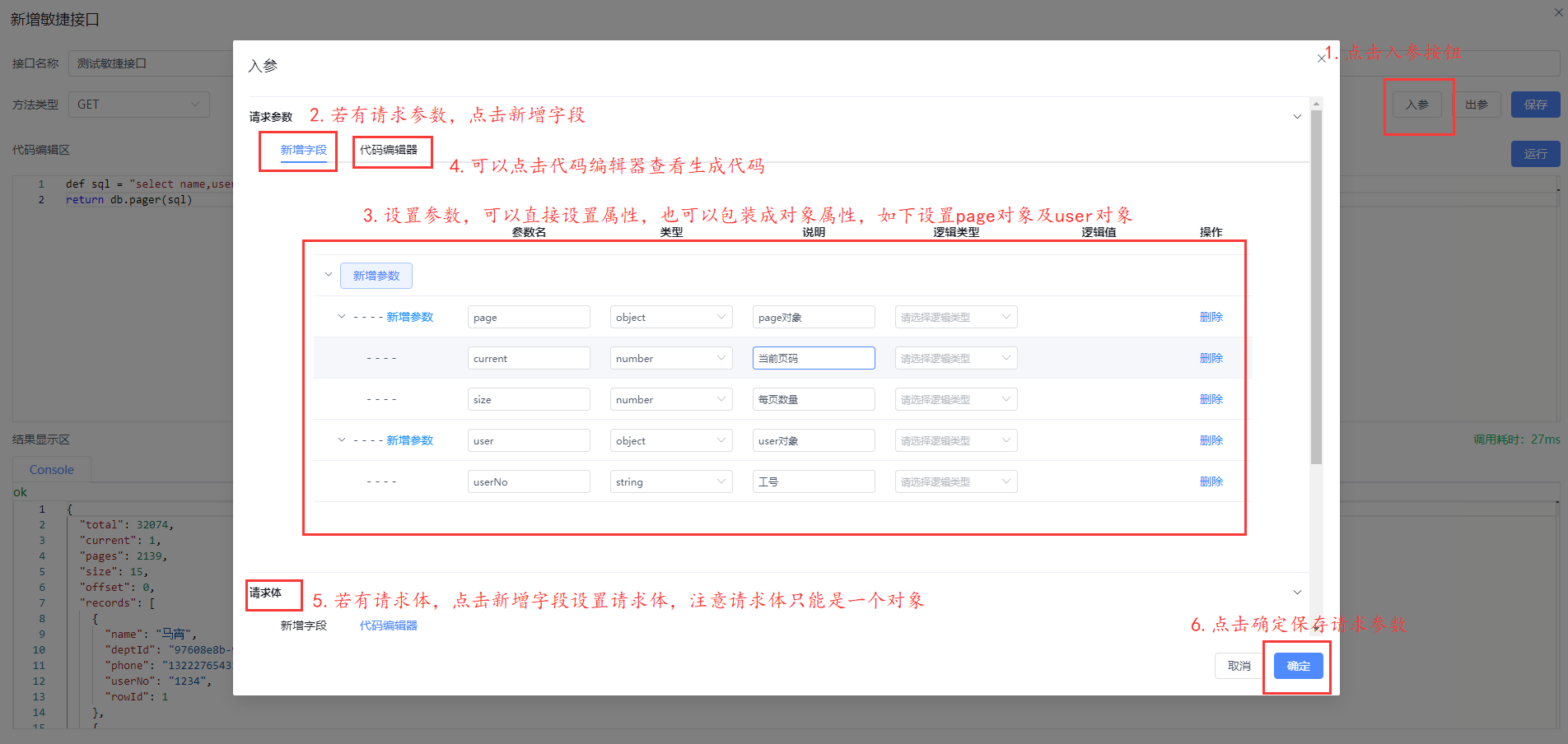Edit the userNo parameter name field
Screen dimensions: 1568x744
(529, 481)
